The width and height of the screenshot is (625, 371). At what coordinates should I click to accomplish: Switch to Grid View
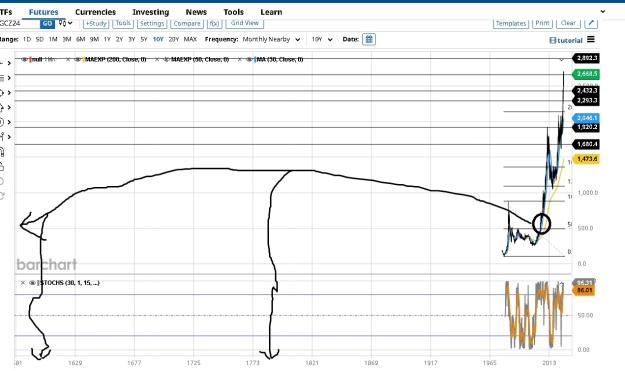244,24
